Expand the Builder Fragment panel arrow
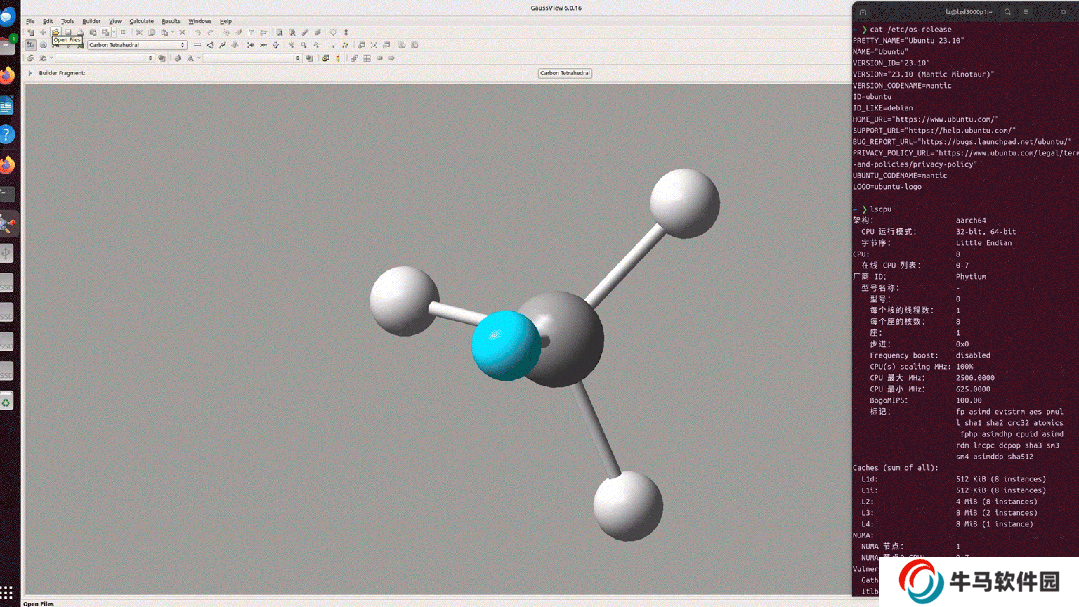 pyautogui.click(x=30, y=73)
